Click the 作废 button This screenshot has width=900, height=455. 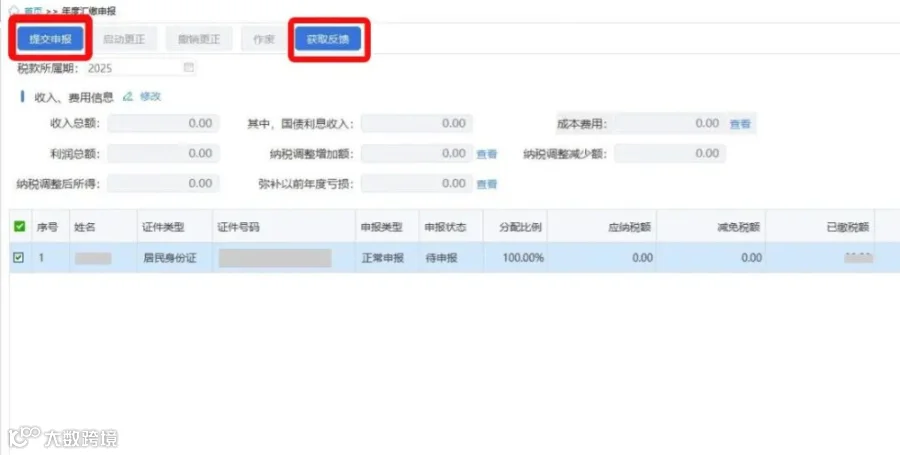[264, 39]
